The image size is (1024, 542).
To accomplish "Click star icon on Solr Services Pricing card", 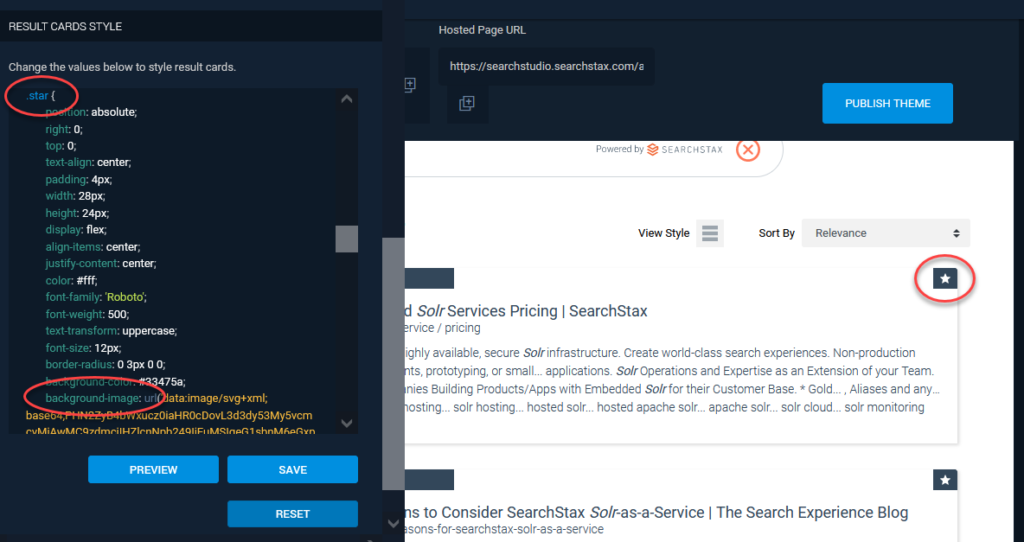I will pyautogui.click(x=945, y=279).
